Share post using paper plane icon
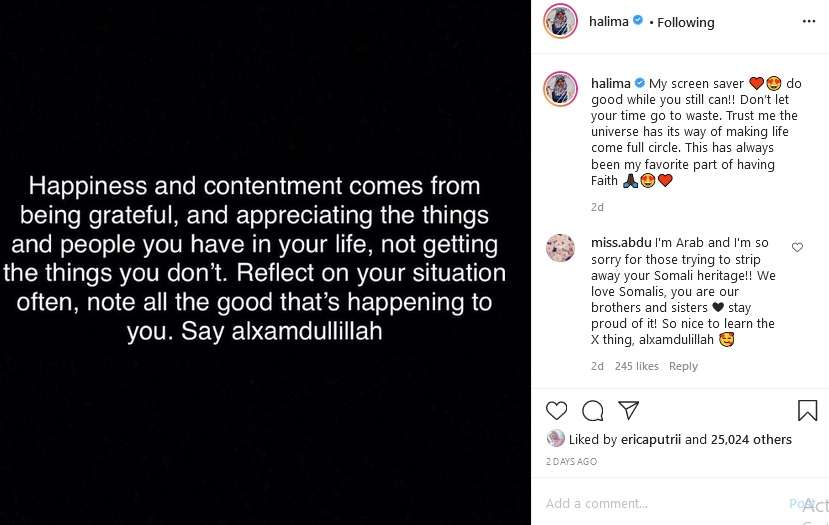The image size is (829, 525). pyautogui.click(x=629, y=410)
